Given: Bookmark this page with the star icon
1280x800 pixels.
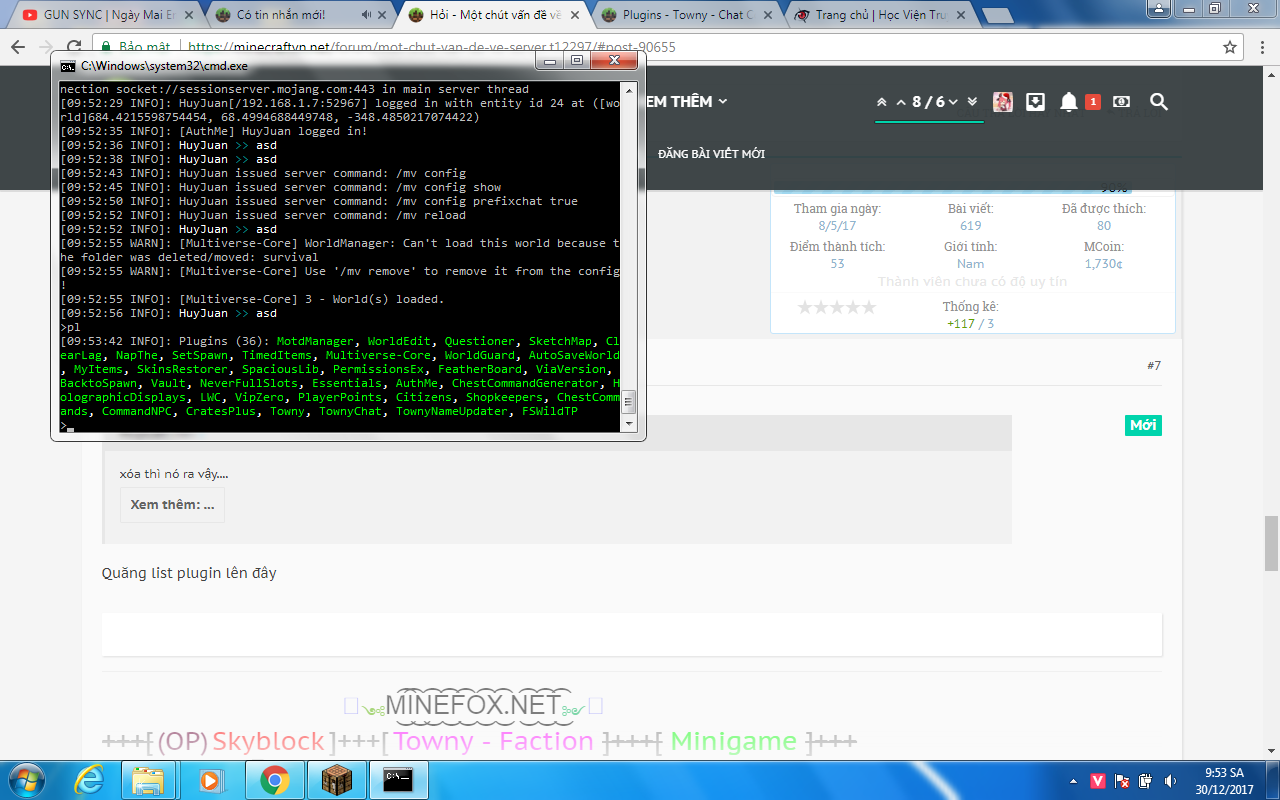Looking at the screenshot, I should point(1230,47).
